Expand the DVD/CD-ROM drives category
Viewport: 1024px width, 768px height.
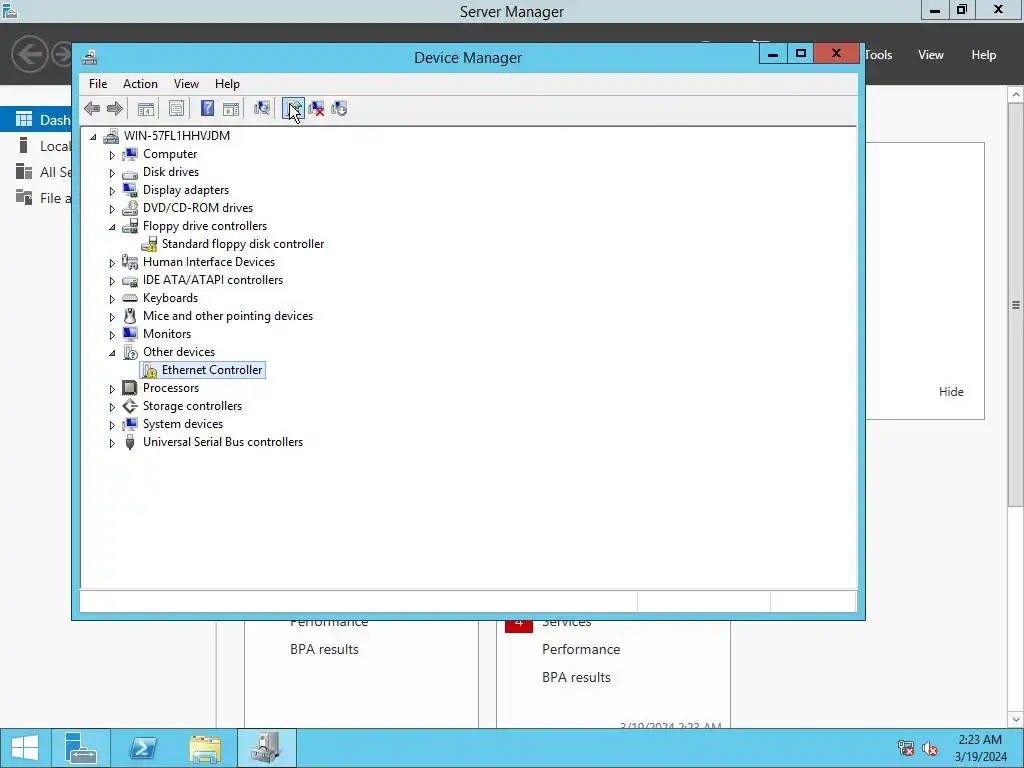coord(112,209)
